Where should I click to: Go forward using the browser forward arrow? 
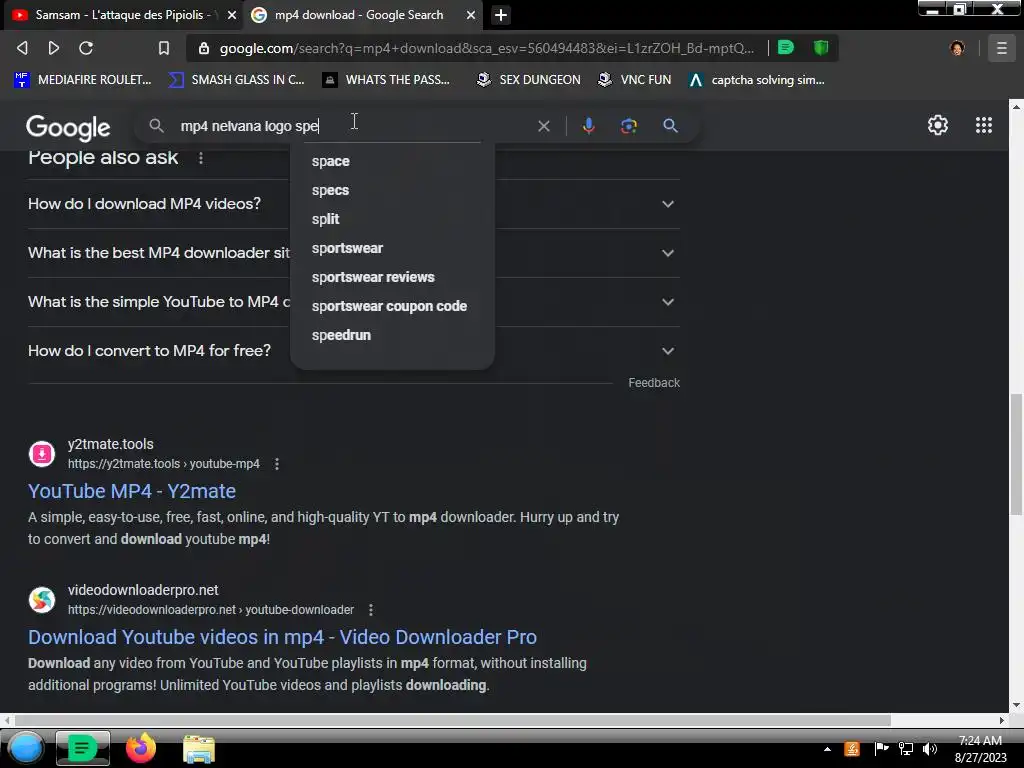pos(54,48)
